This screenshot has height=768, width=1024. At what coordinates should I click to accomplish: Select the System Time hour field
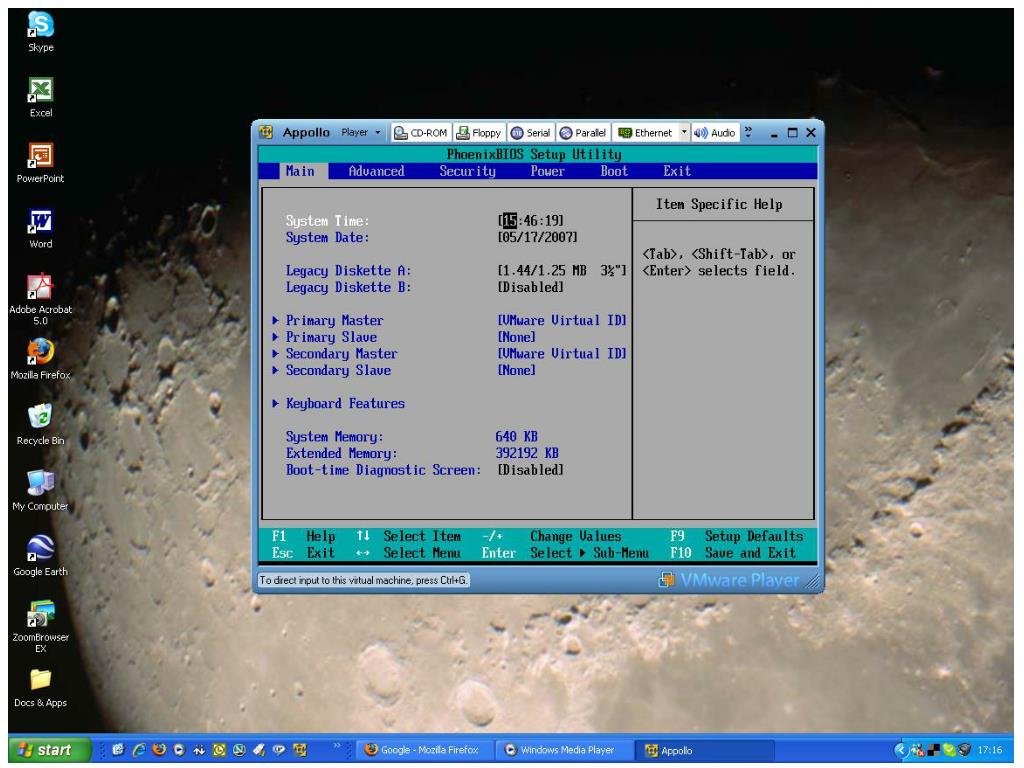pyautogui.click(x=509, y=221)
